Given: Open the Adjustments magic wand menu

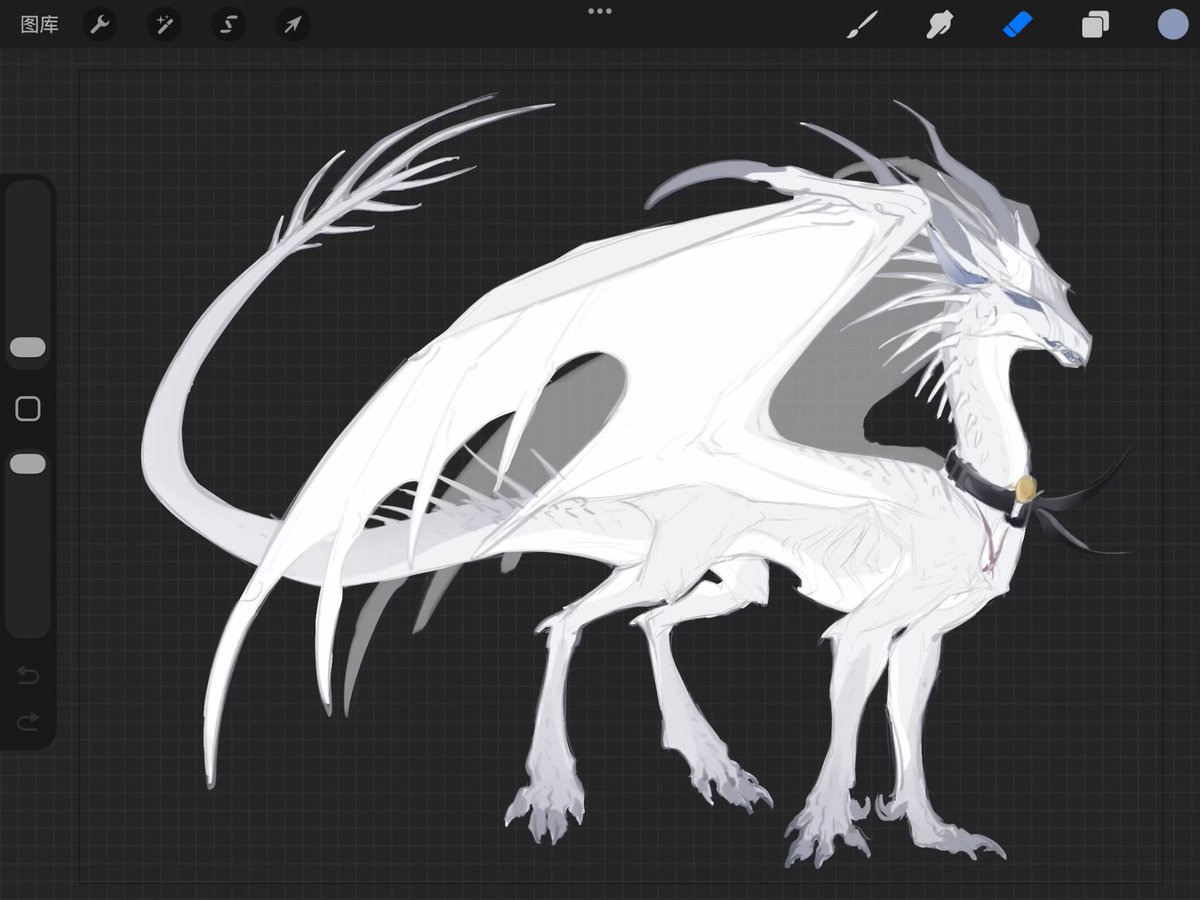Looking at the screenshot, I should point(164,25).
